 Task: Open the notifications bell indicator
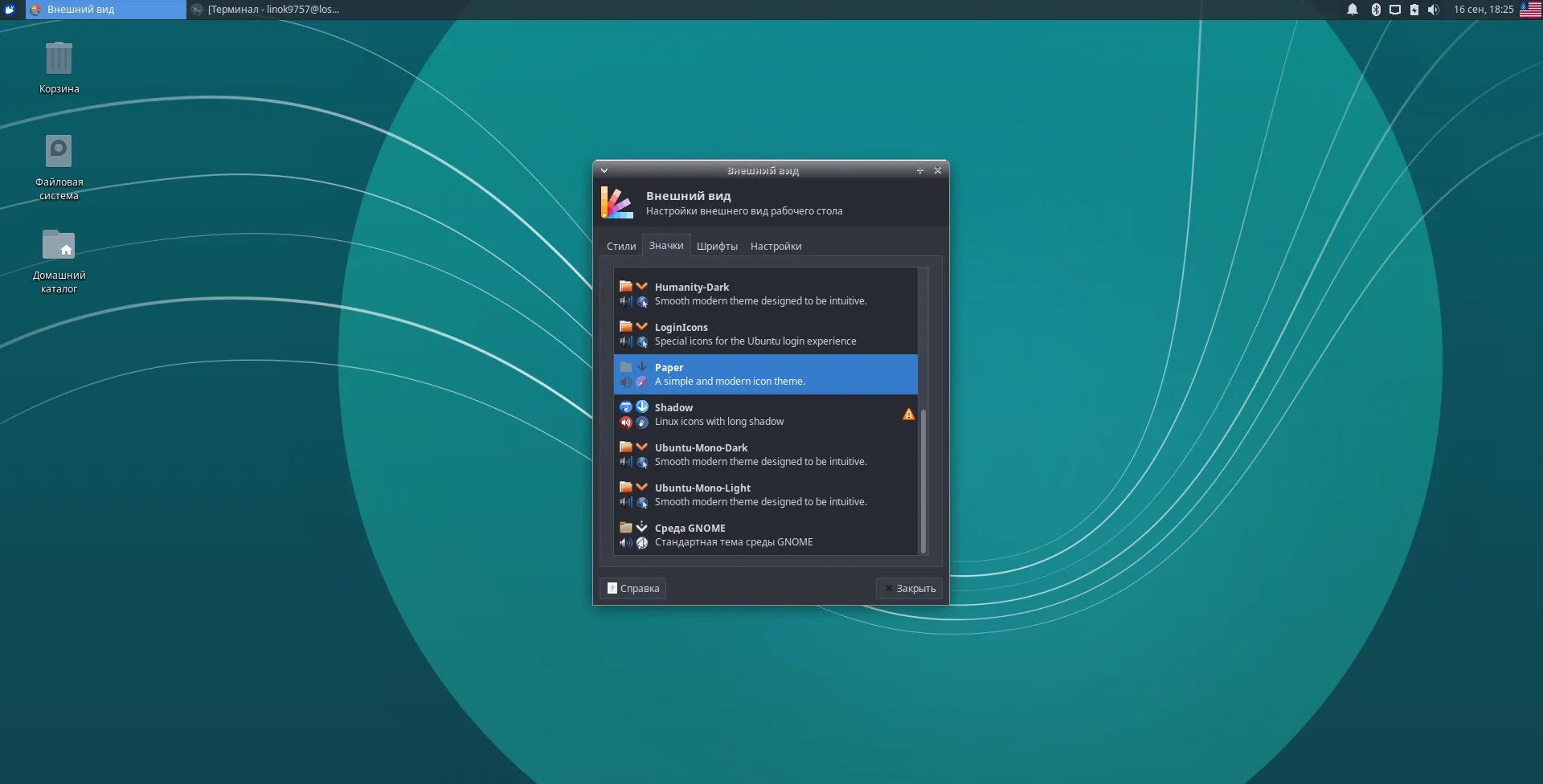point(1353,10)
